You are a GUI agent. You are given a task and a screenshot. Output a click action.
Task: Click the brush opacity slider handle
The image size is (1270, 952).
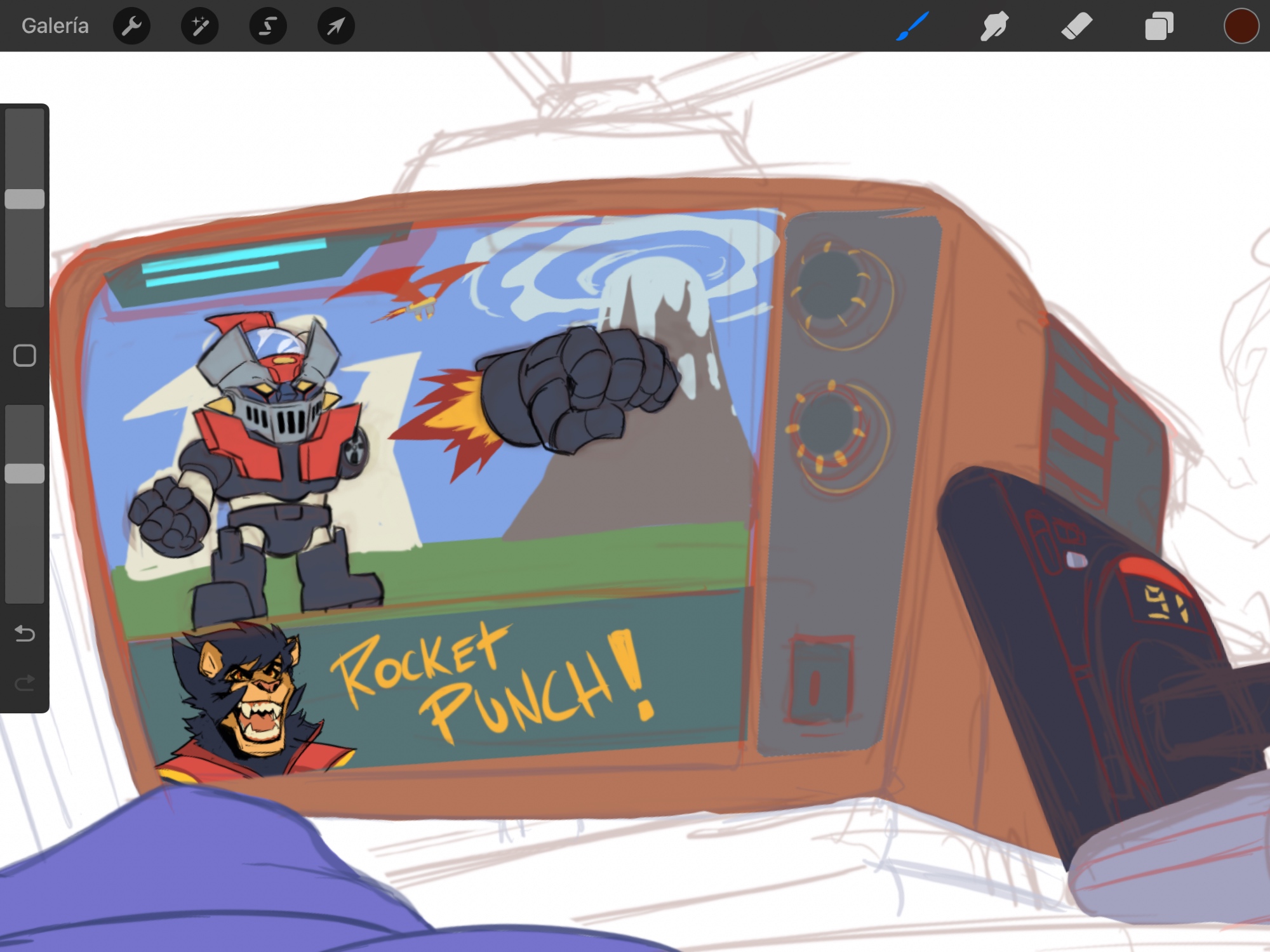pyautogui.click(x=25, y=473)
